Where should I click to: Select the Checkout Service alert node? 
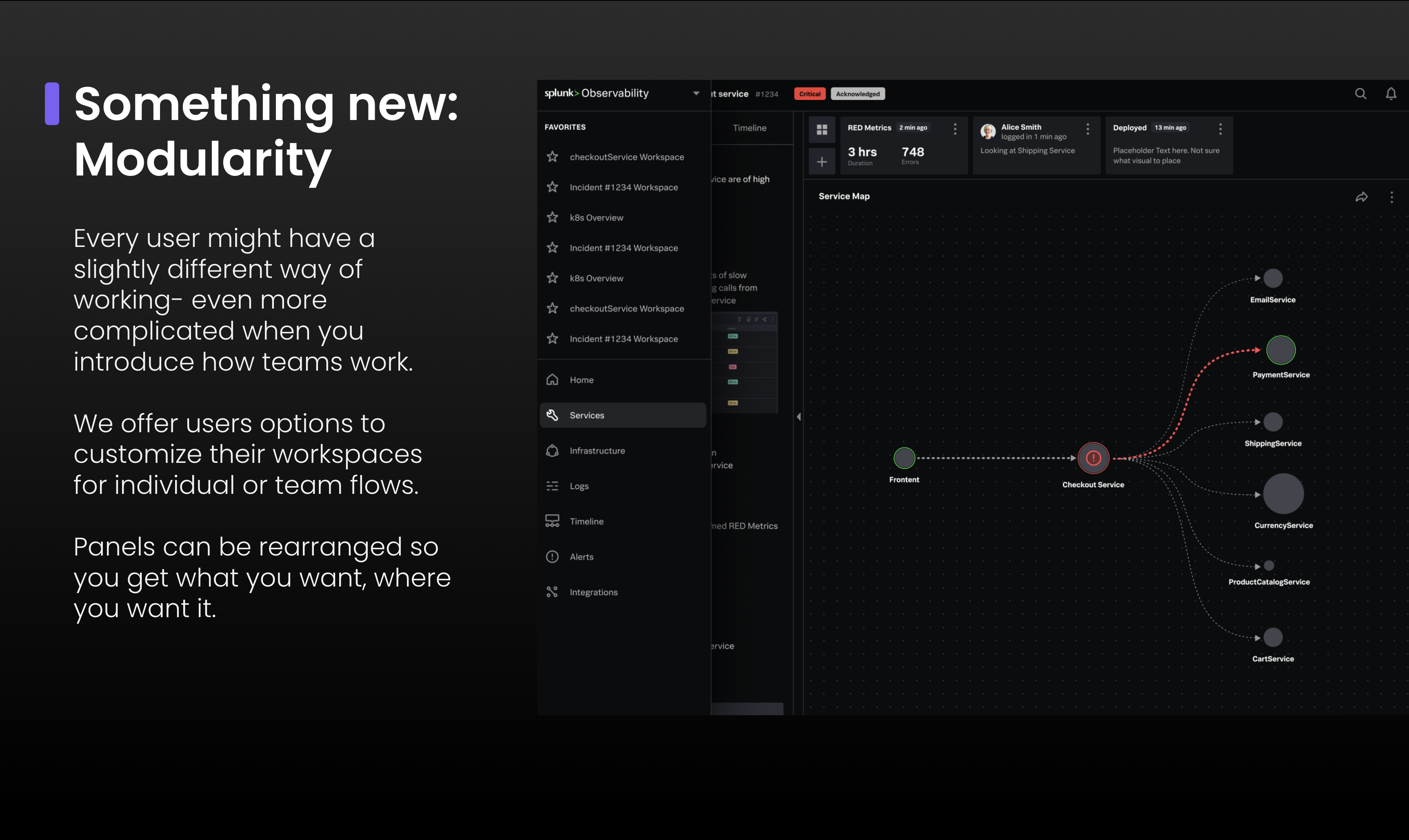(1093, 458)
